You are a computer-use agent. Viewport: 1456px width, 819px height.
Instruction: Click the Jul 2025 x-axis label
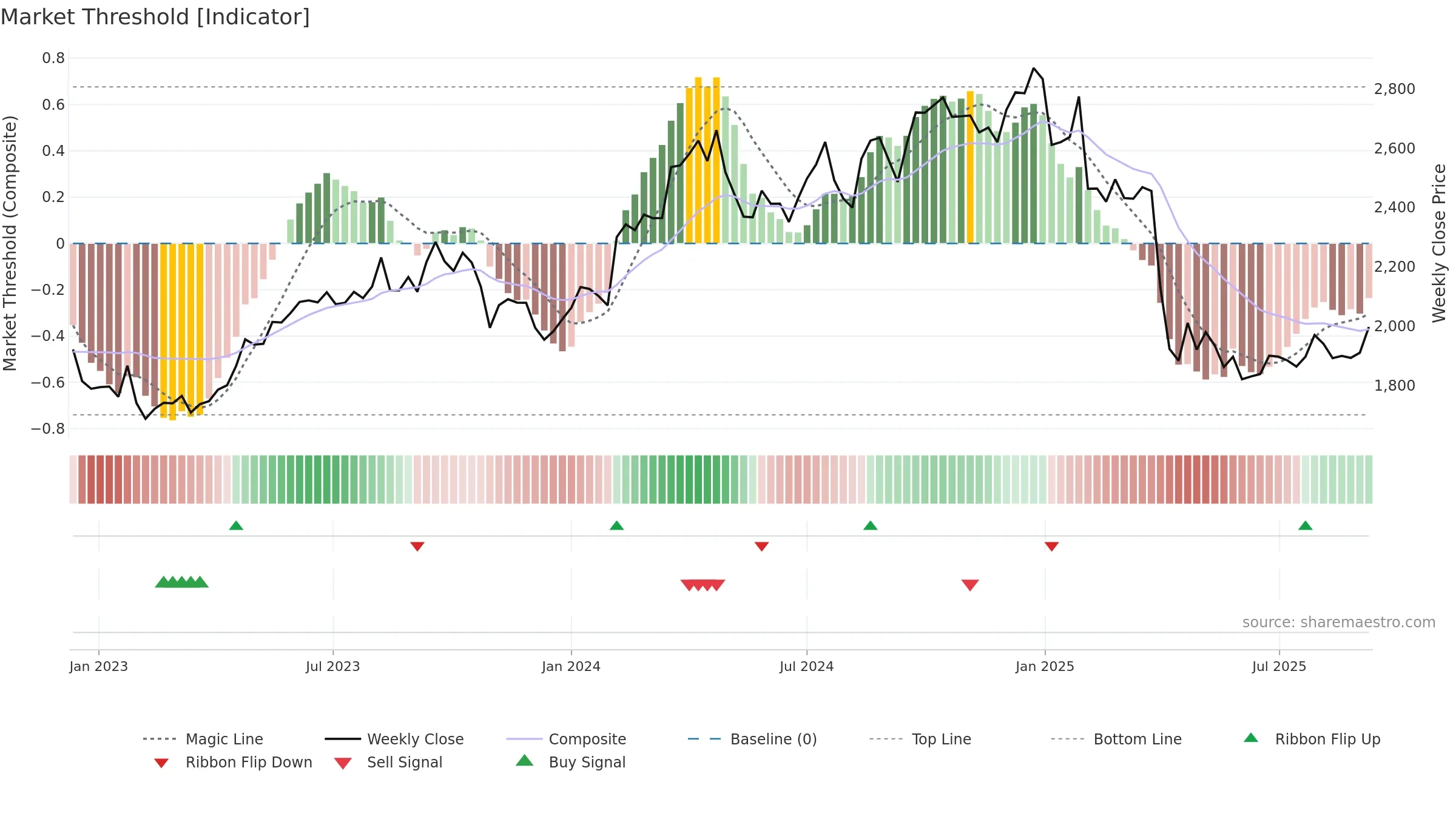coord(1279,666)
